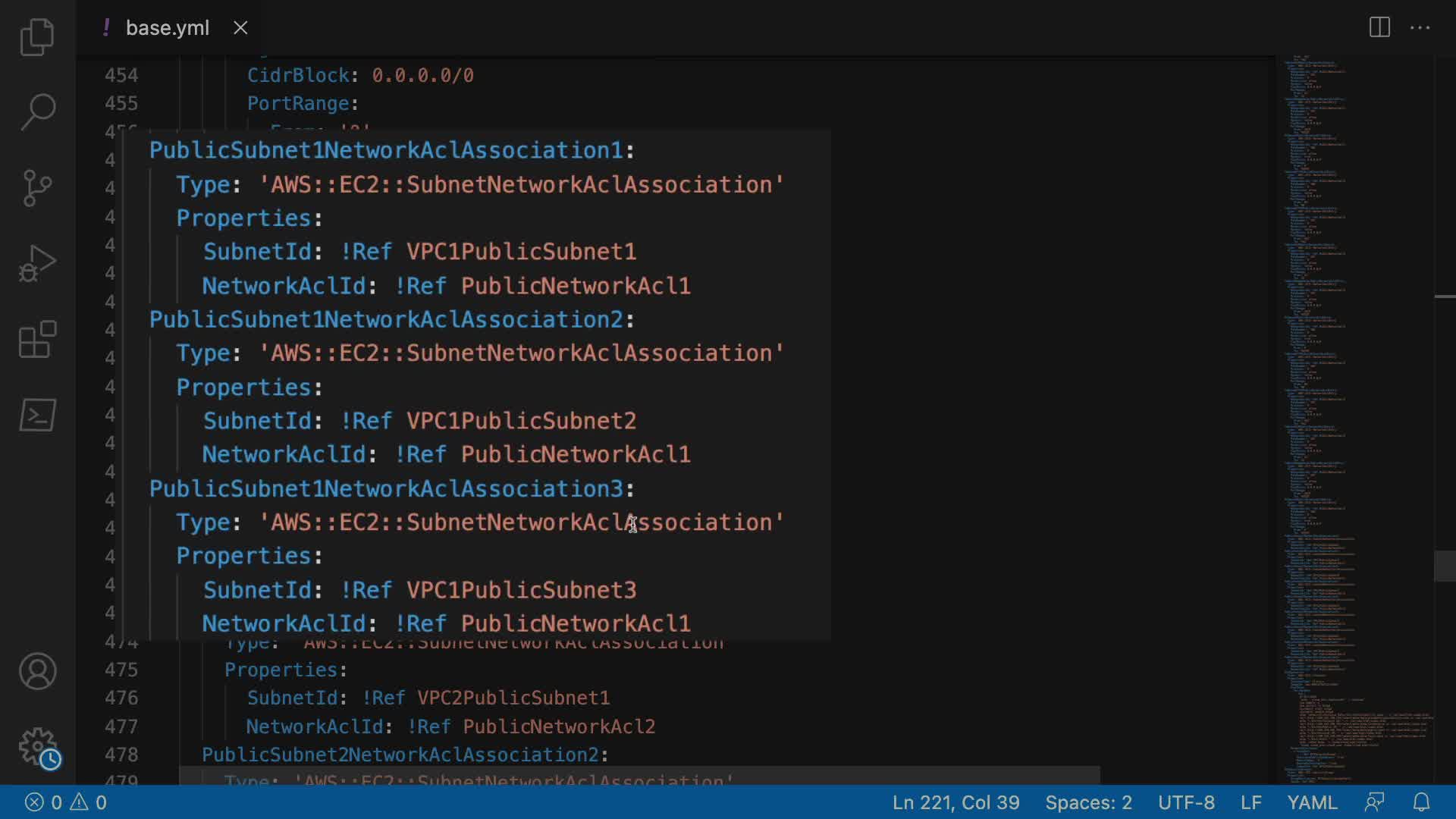
Task: Open the Search view
Action: click(x=37, y=111)
